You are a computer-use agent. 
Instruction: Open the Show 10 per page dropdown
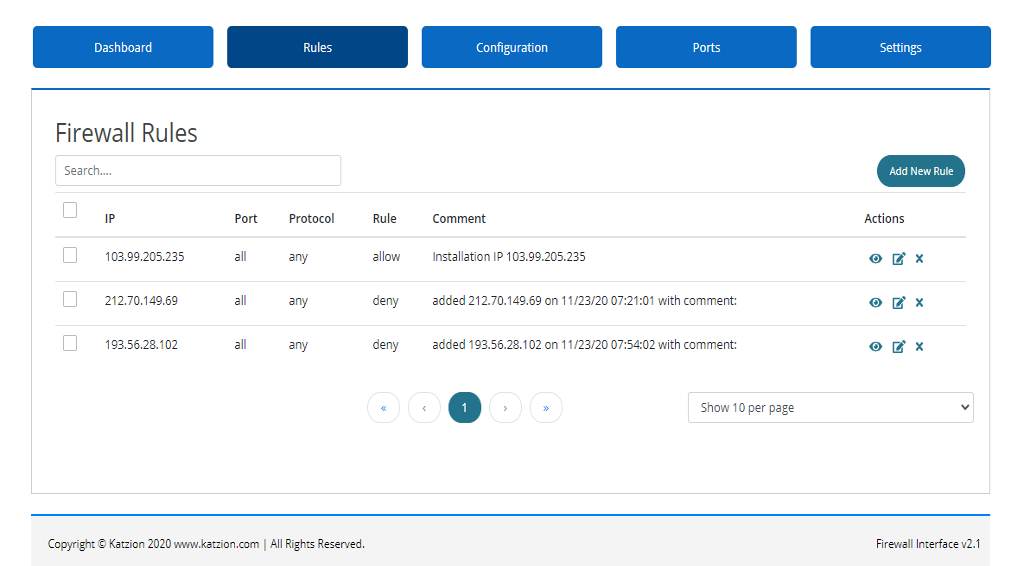[x=830, y=407]
